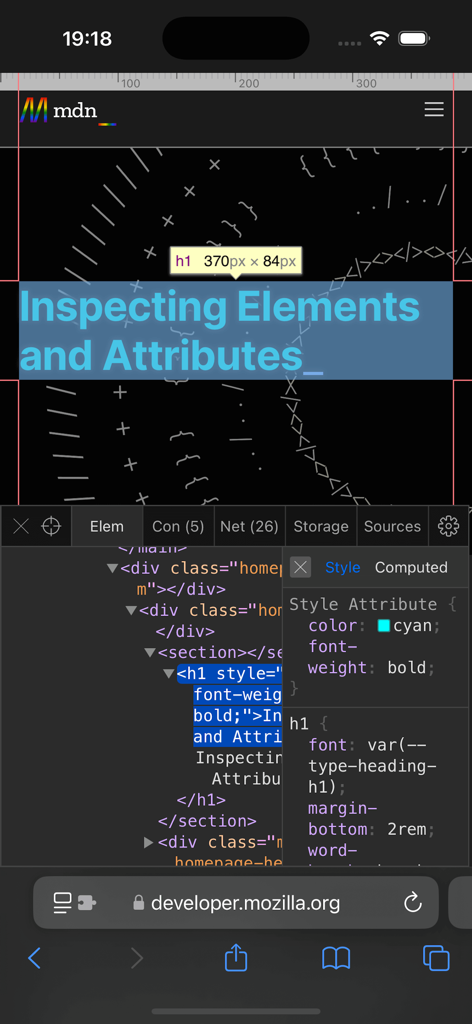Select the Style tab in sidebar
472x1024 pixels.
coord(343,568)
